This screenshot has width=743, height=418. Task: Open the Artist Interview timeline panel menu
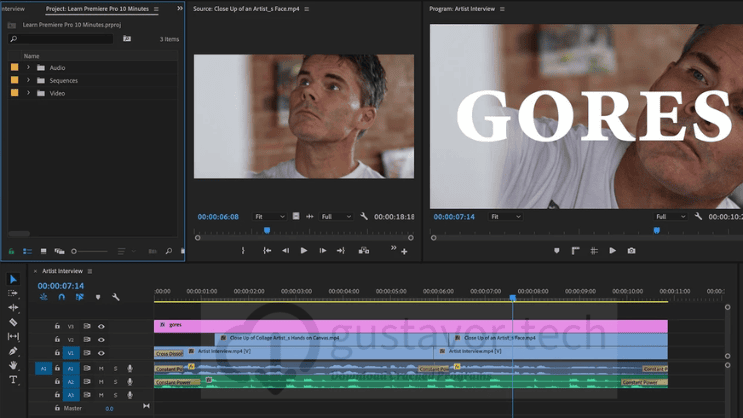90,272
